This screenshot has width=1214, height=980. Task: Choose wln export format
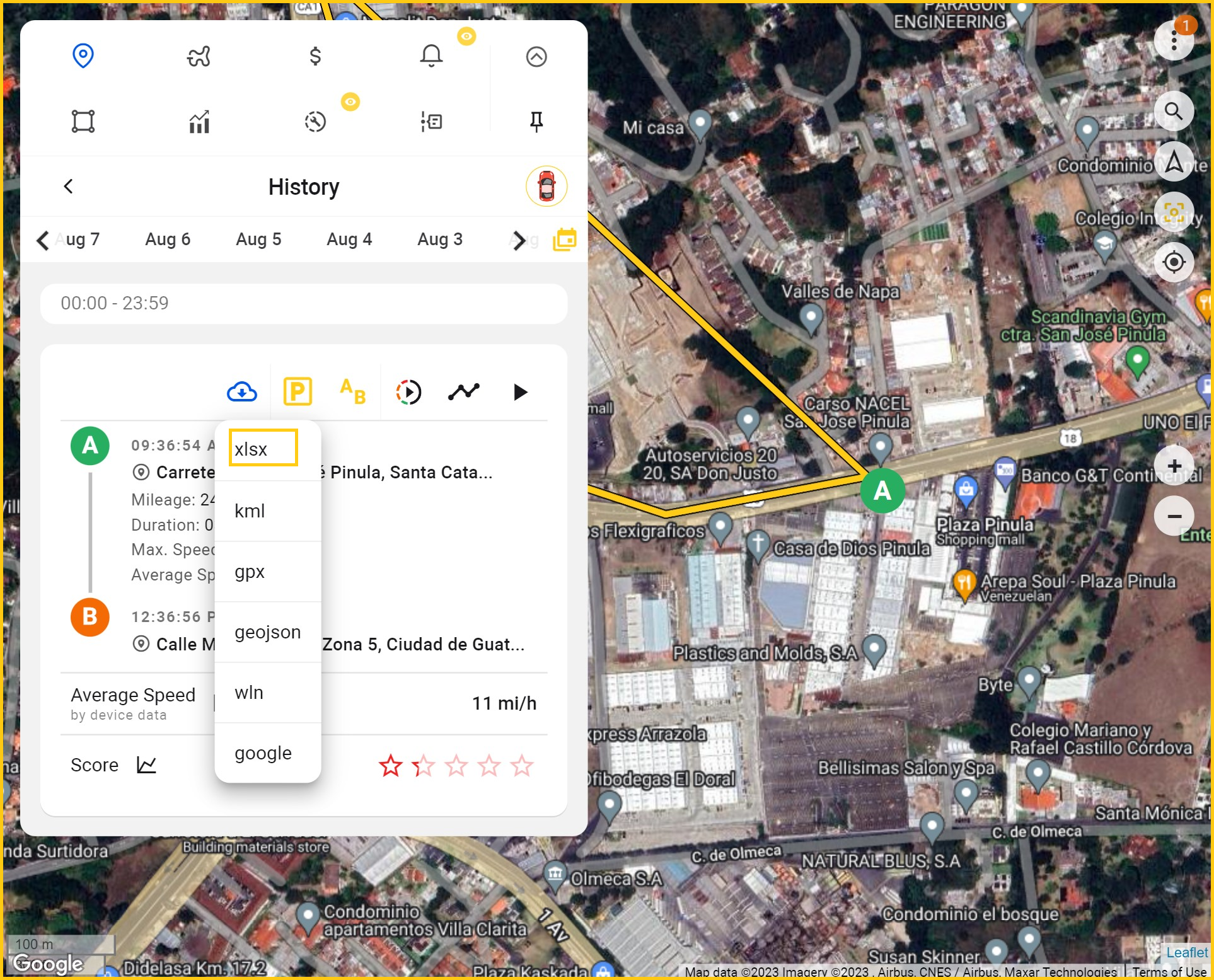268,693
